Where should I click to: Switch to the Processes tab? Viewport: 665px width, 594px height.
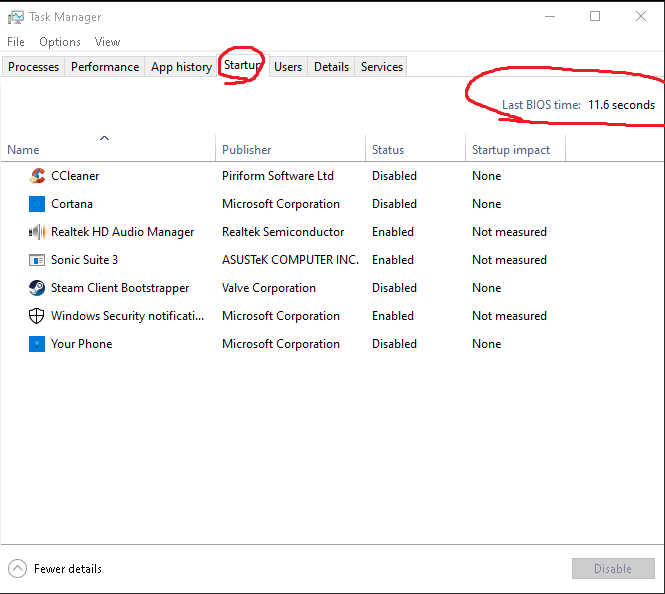pos(34,67)
